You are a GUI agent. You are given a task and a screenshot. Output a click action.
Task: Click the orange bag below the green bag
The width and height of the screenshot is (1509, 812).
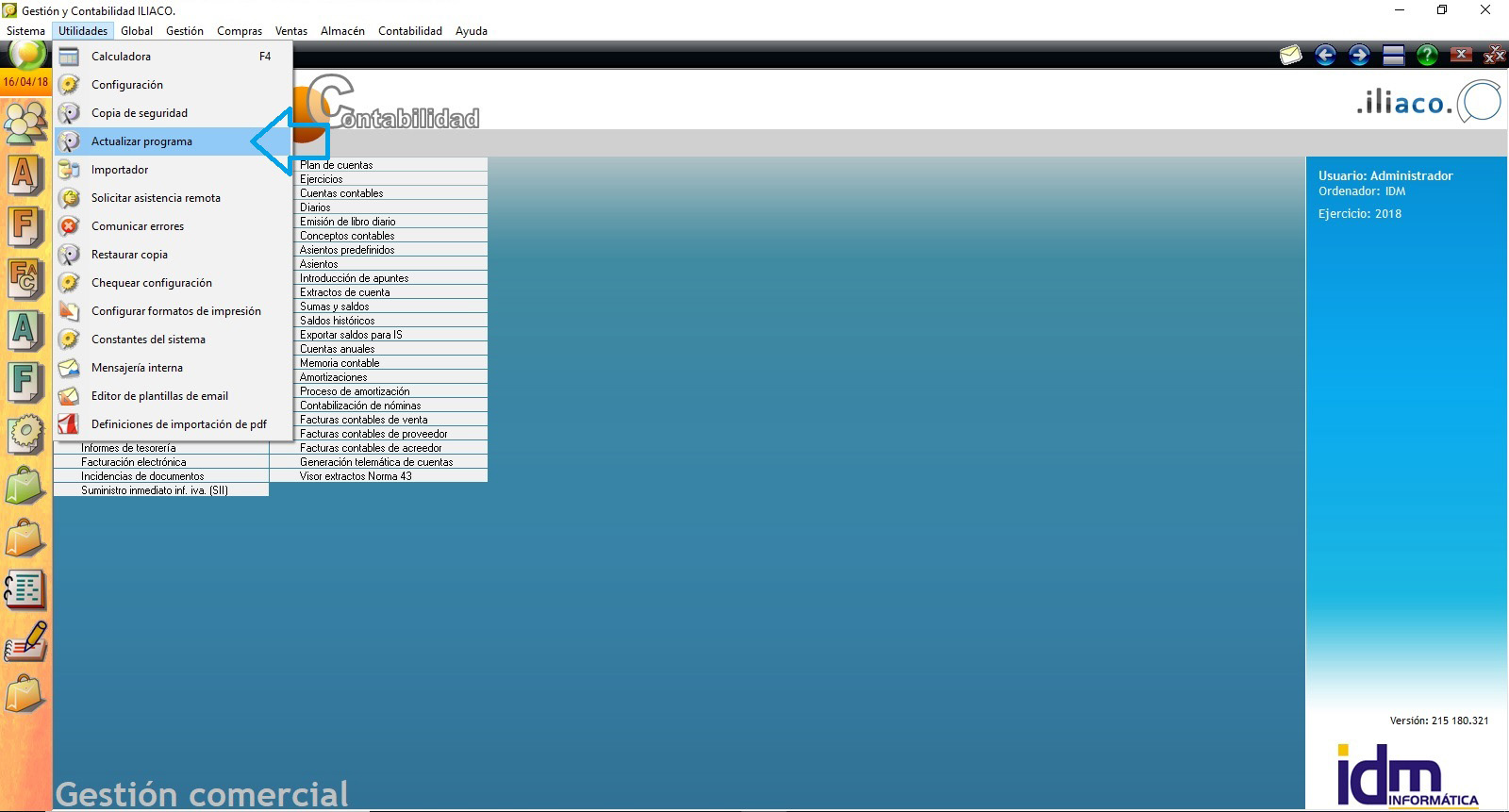25,539
